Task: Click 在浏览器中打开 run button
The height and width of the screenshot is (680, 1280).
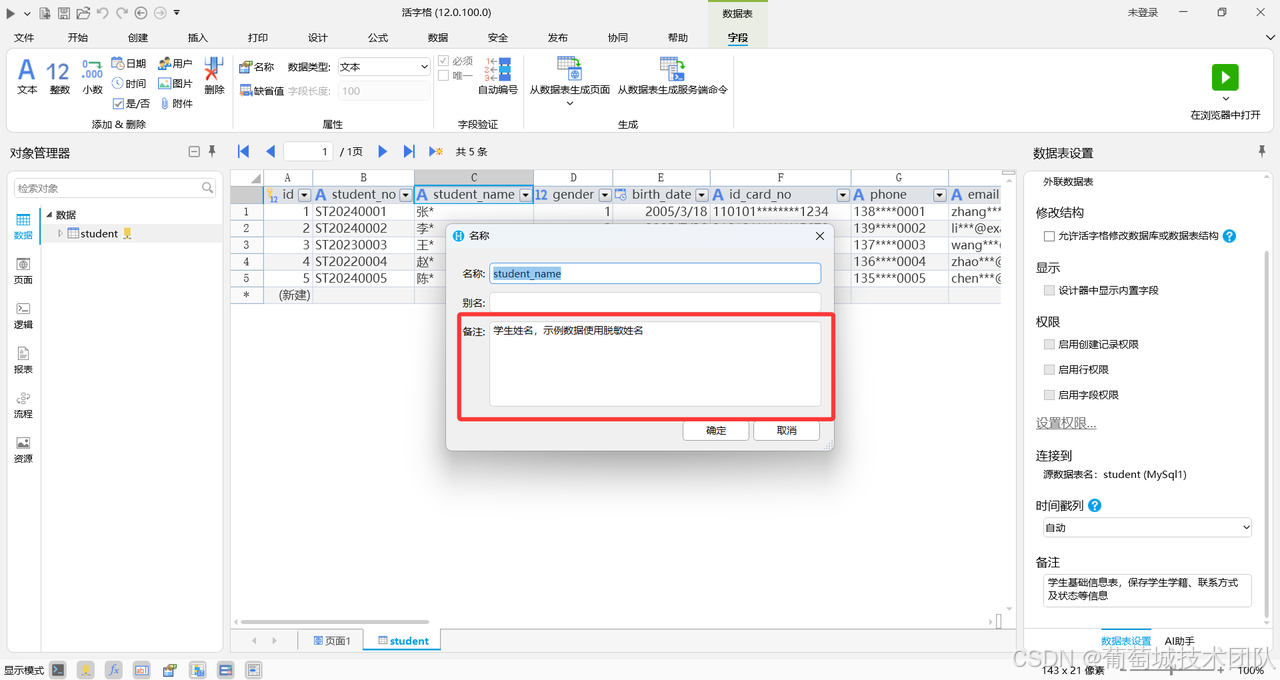Action: tap(1225, 92)
